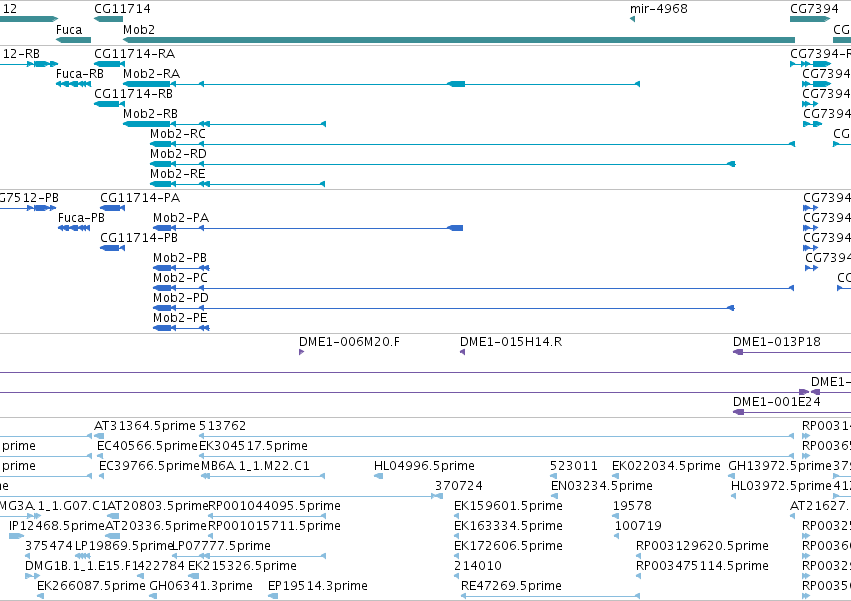851x601 pixels.
Task: Select DMG1B.1_1.E15.F1 alignment
Action: pyautogui.click(x=32, y=577)
